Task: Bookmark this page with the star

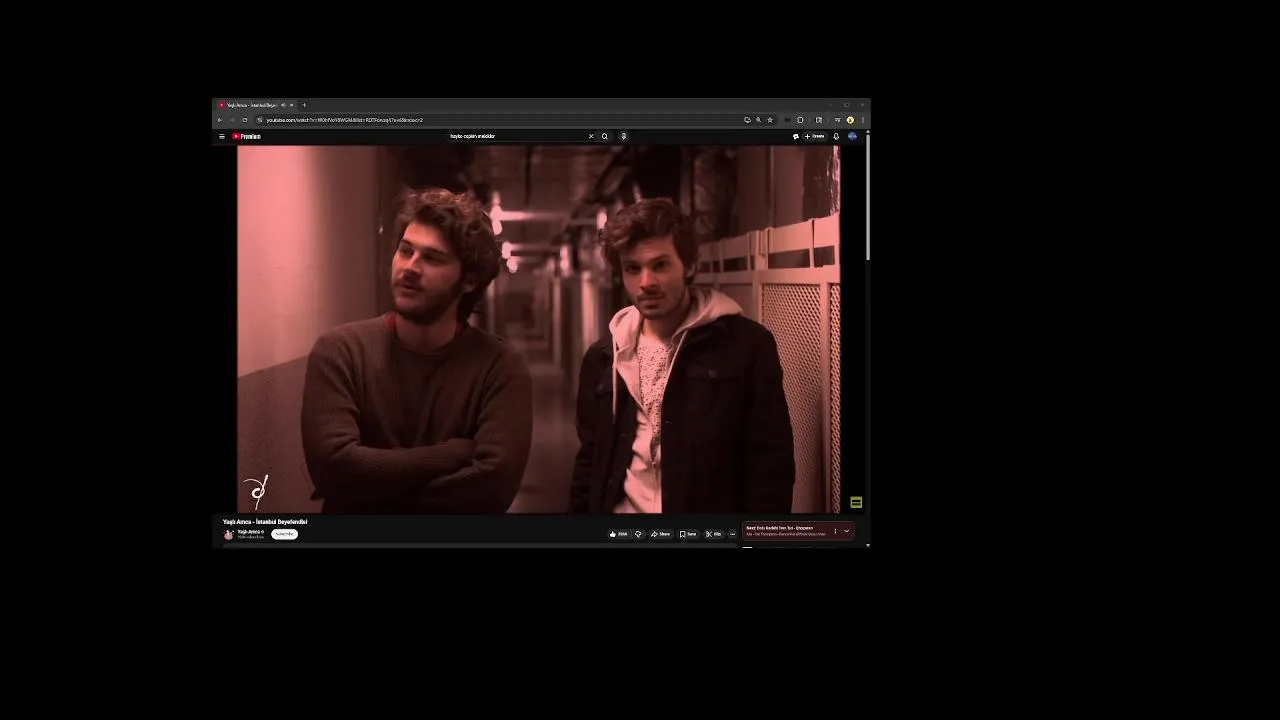Action: 770,120
